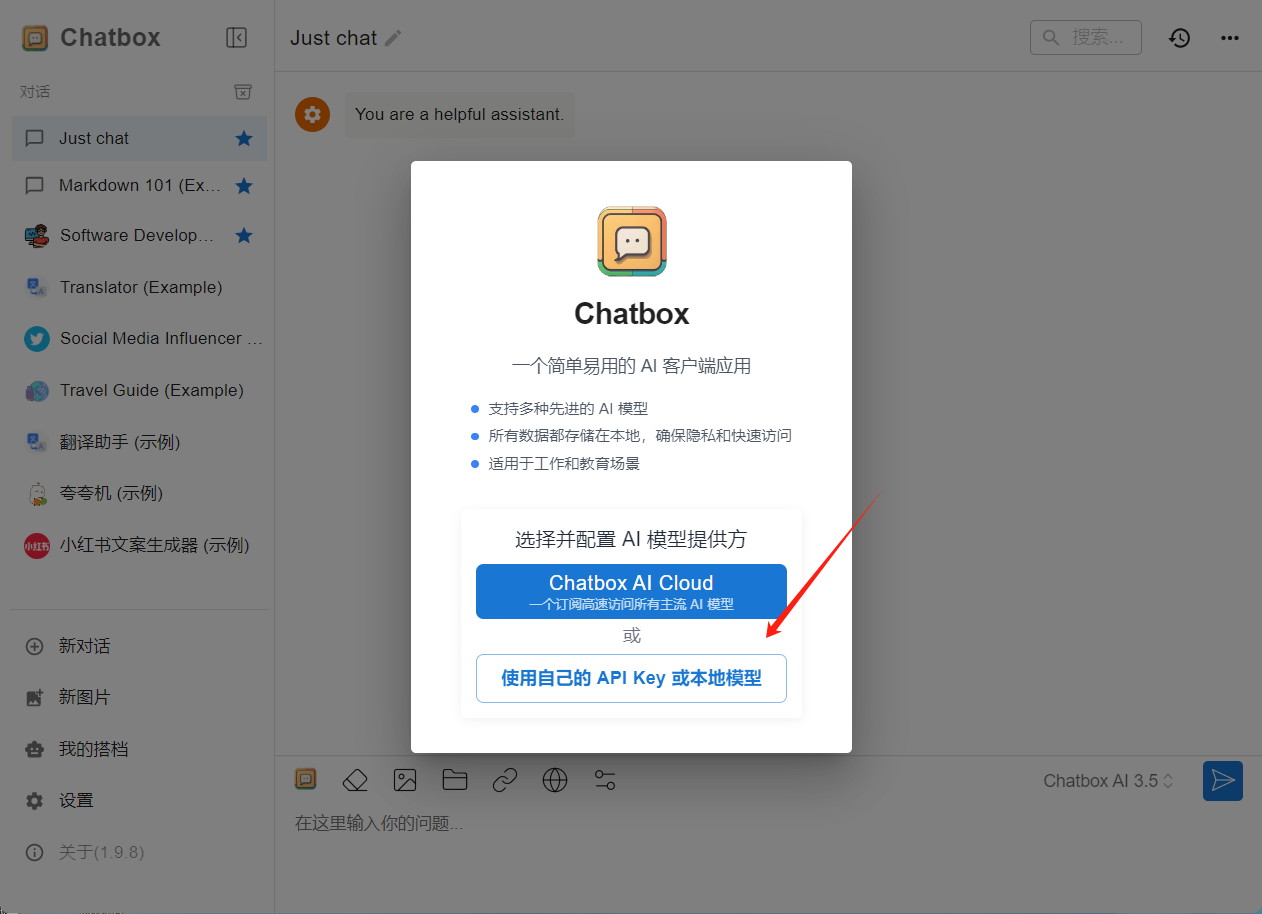Toggle the star on Just chat
This screenshot has width=1262, height=914.
tap(243, 138)
